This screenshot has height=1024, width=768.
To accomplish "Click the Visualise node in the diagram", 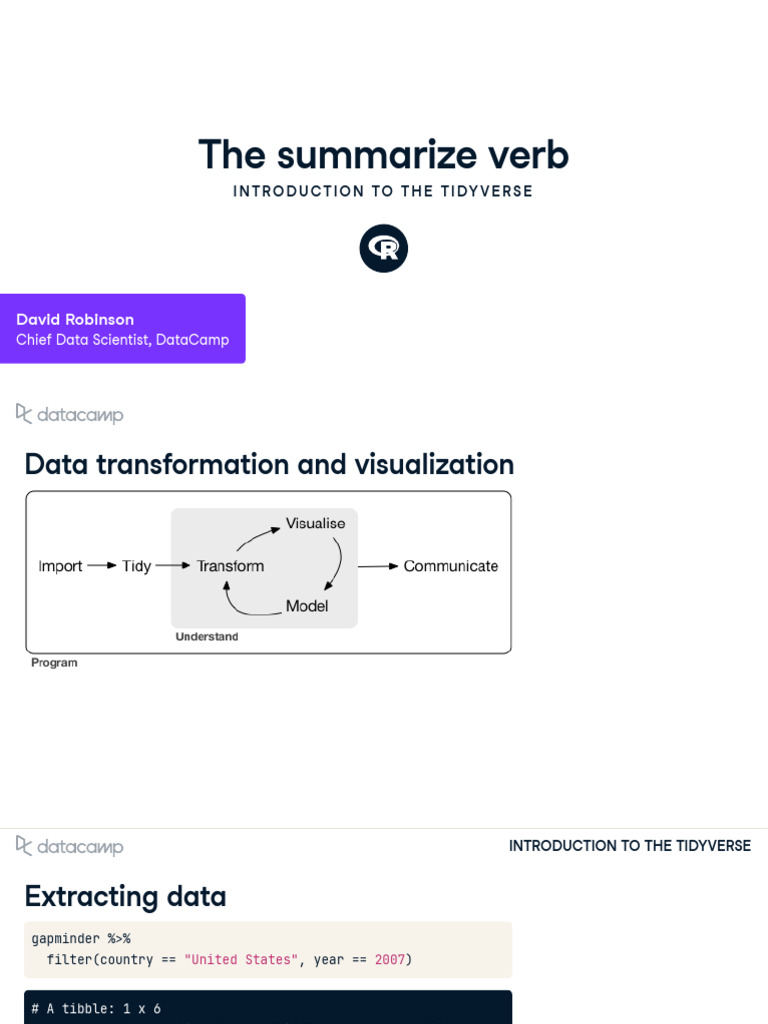I will (x=315, y=523).
